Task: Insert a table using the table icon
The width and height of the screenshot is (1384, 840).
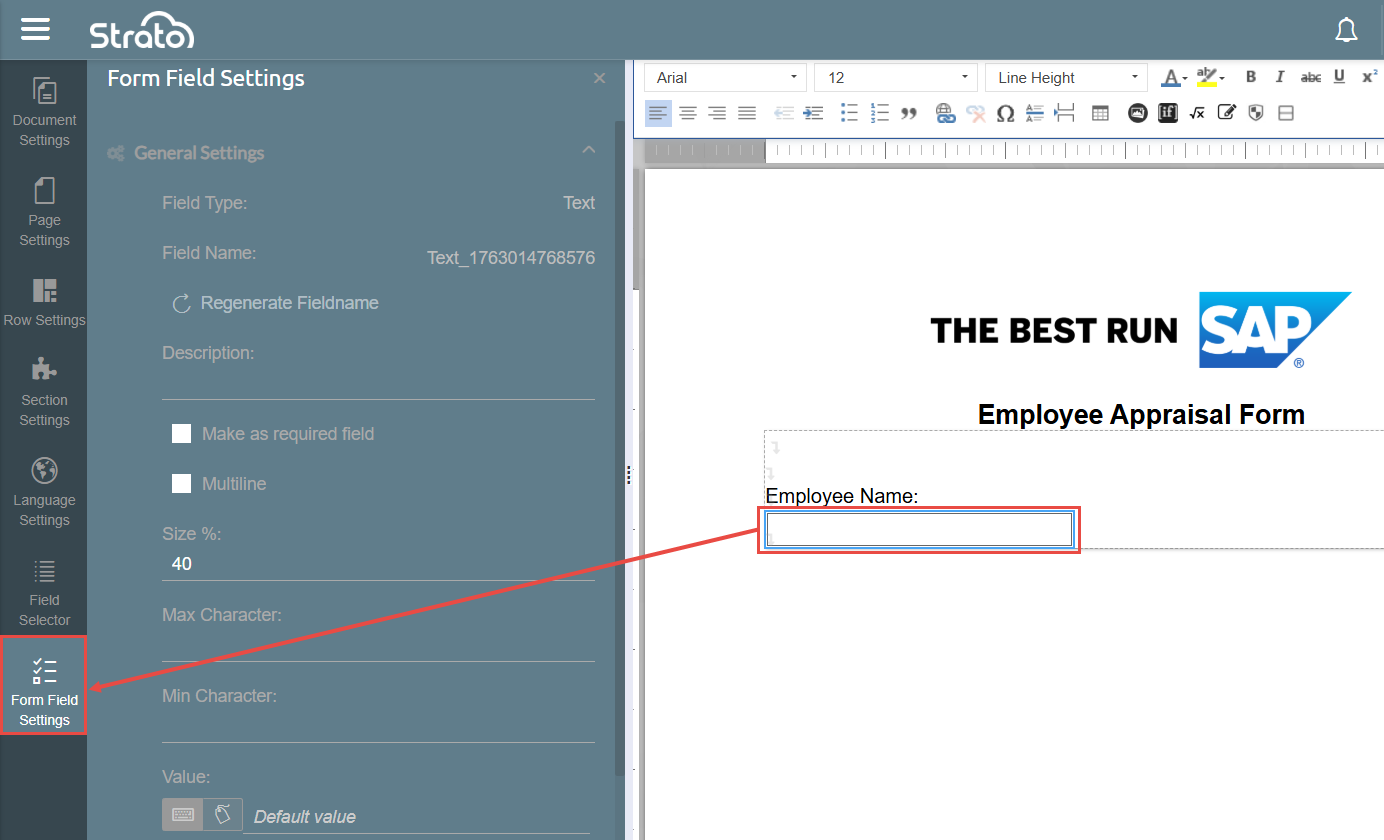Action: (1100, 114)
